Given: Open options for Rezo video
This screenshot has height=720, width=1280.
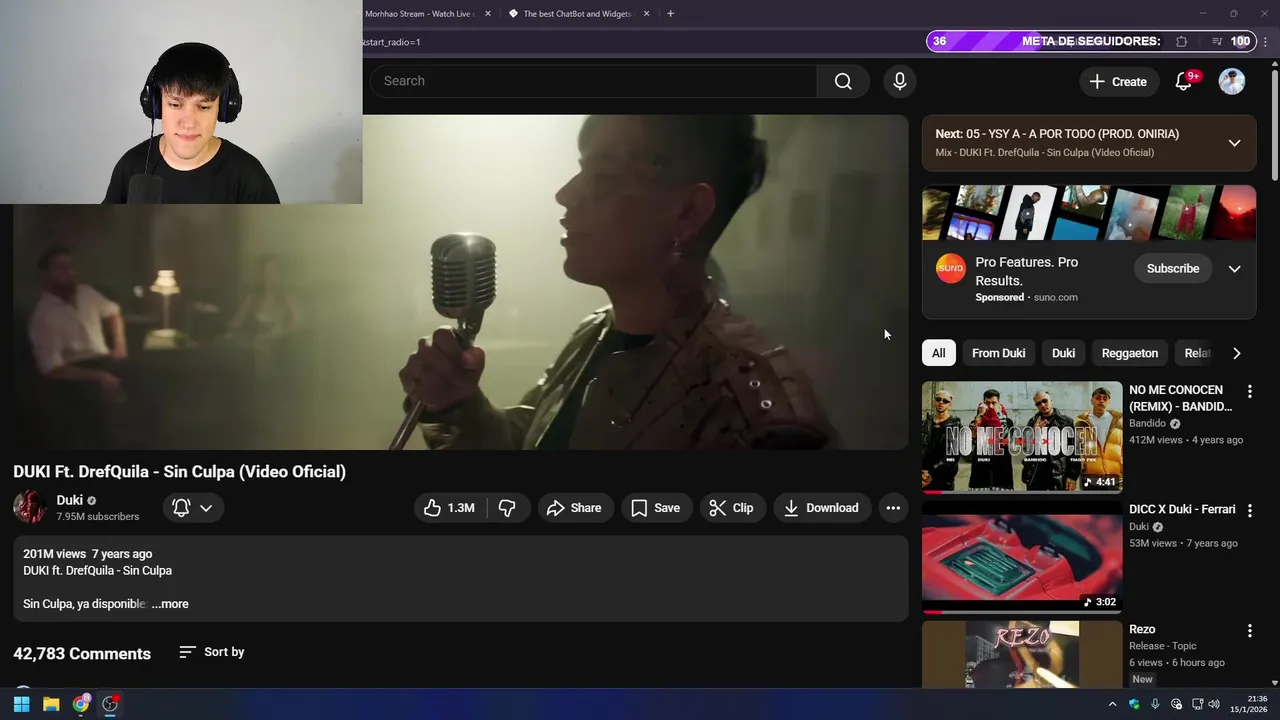Looking at the screenshot, I should click(1249, 630).
